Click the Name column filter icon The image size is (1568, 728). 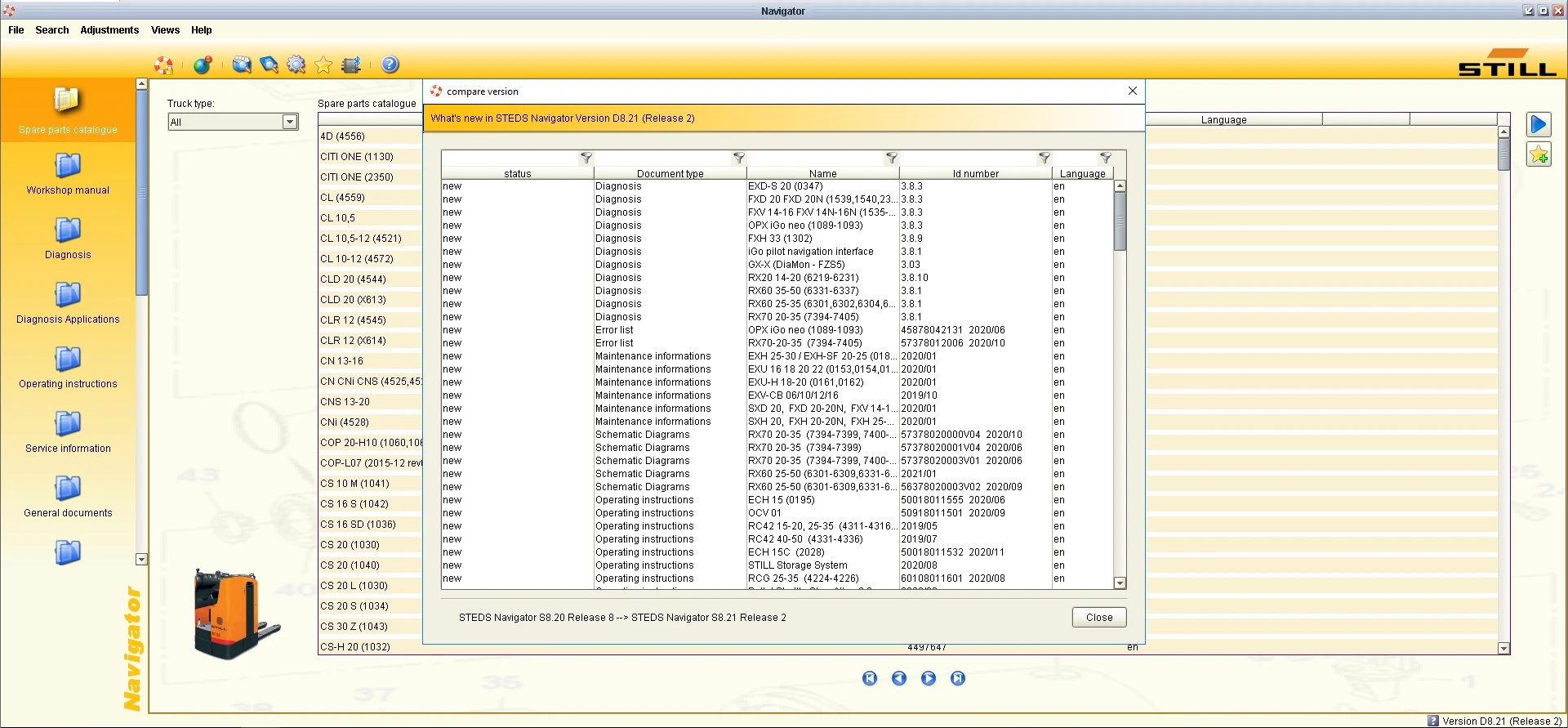[x=892, y=158]
